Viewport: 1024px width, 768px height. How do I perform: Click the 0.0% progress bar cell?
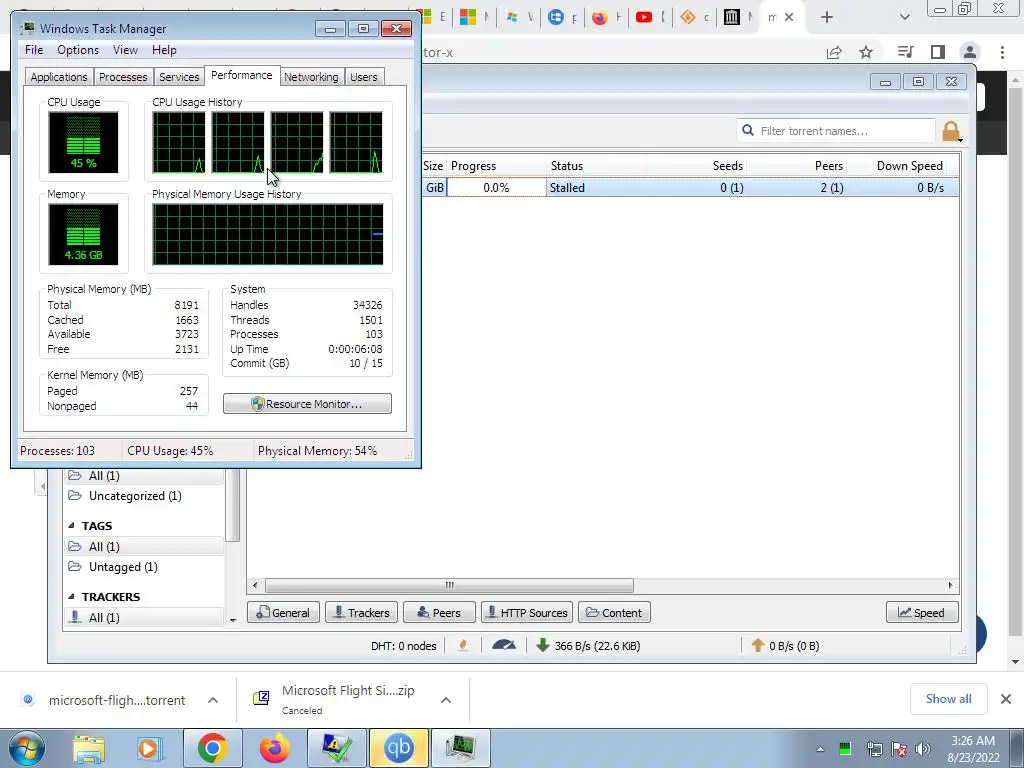click(496, 187)
